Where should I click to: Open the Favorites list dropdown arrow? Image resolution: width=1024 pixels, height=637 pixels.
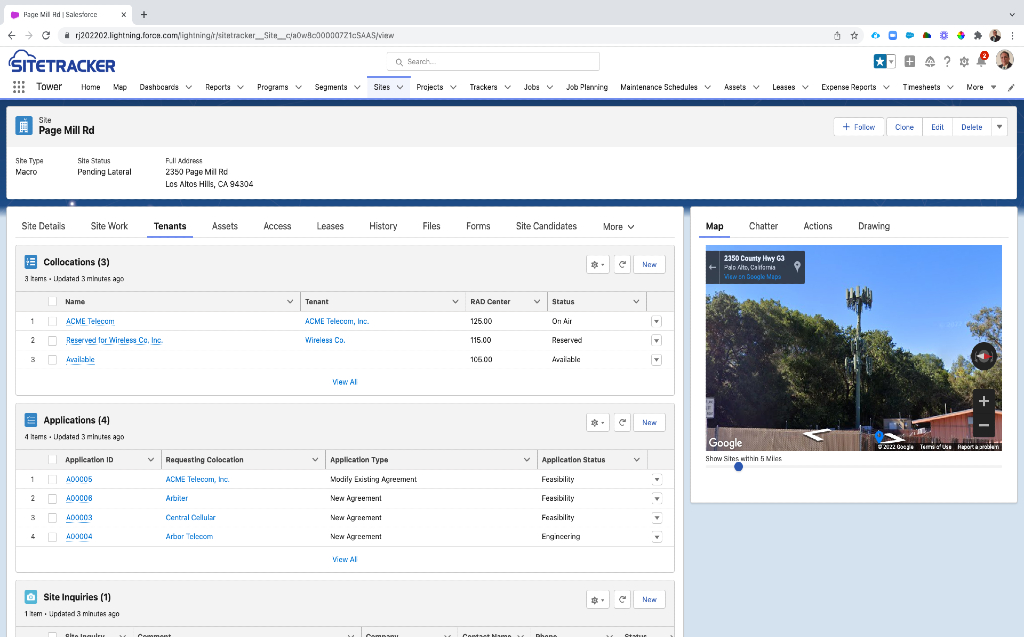pyautogui.click(x=891, y=61)
